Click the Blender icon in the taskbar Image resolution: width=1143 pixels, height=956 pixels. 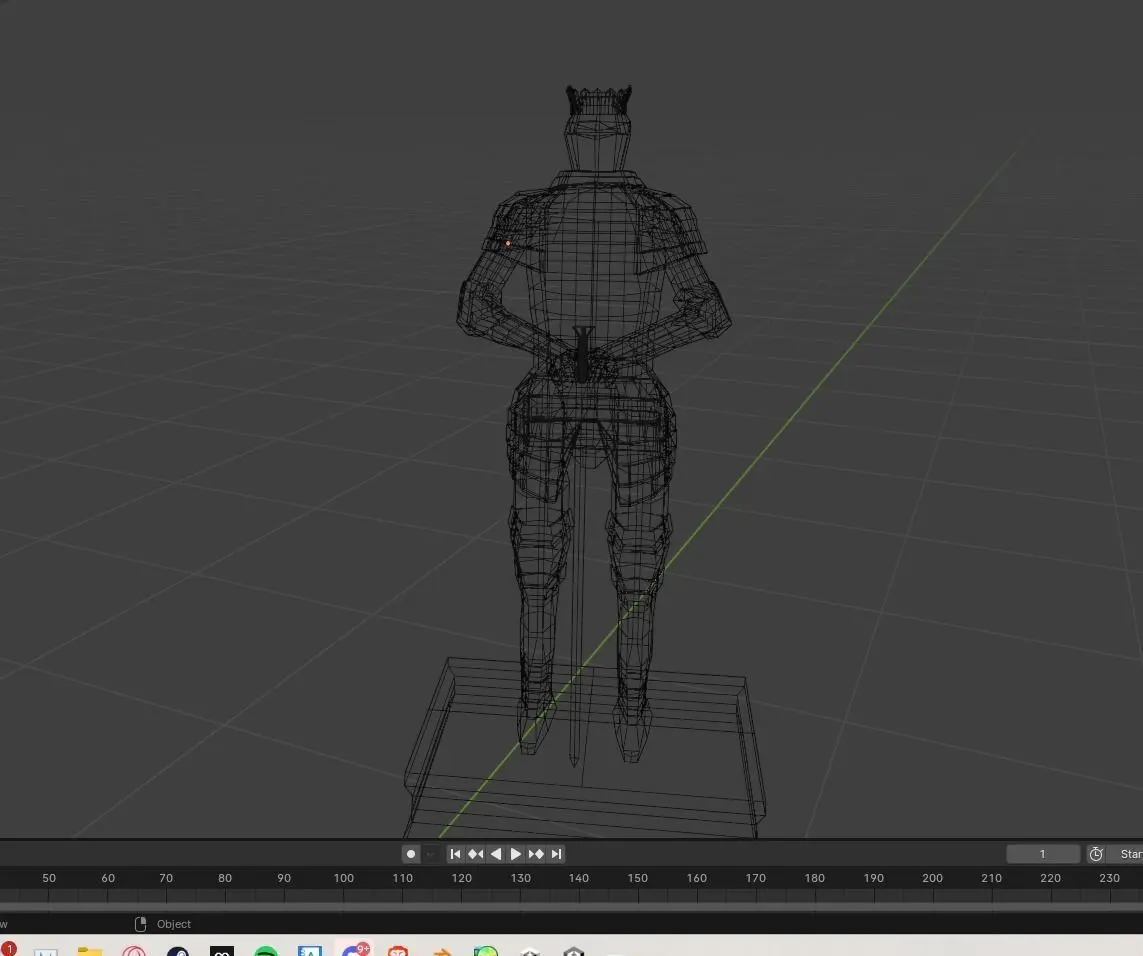(x=442, y=951)
